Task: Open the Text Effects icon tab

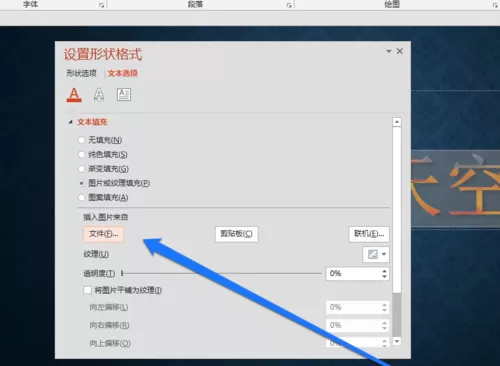Action: [x=99, y=95]
